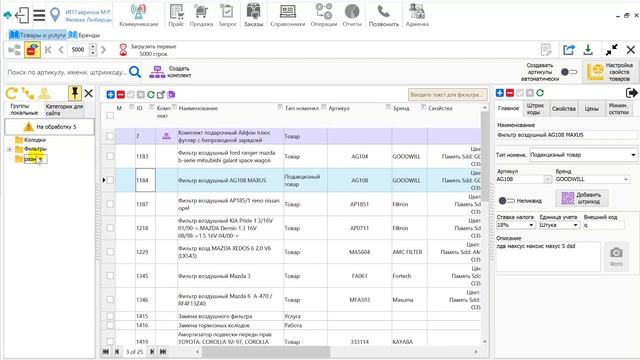Delete row with red minus in table
The width and height of the screenshot is (640, 360).
[121, 95]
